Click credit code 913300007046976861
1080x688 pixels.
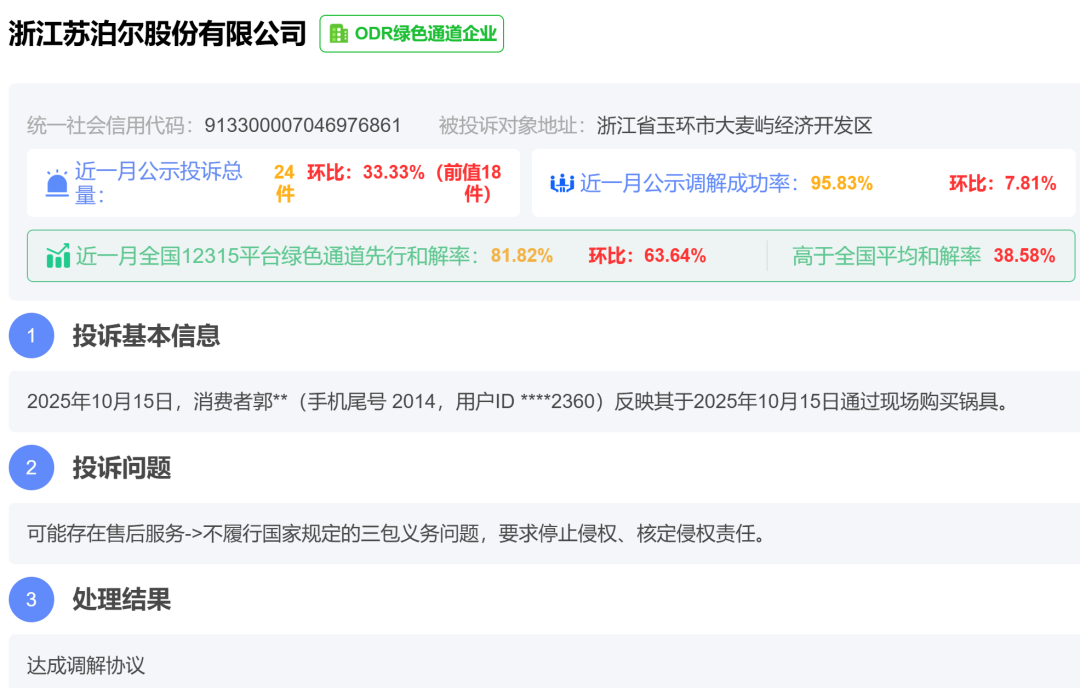coord(302,125)
